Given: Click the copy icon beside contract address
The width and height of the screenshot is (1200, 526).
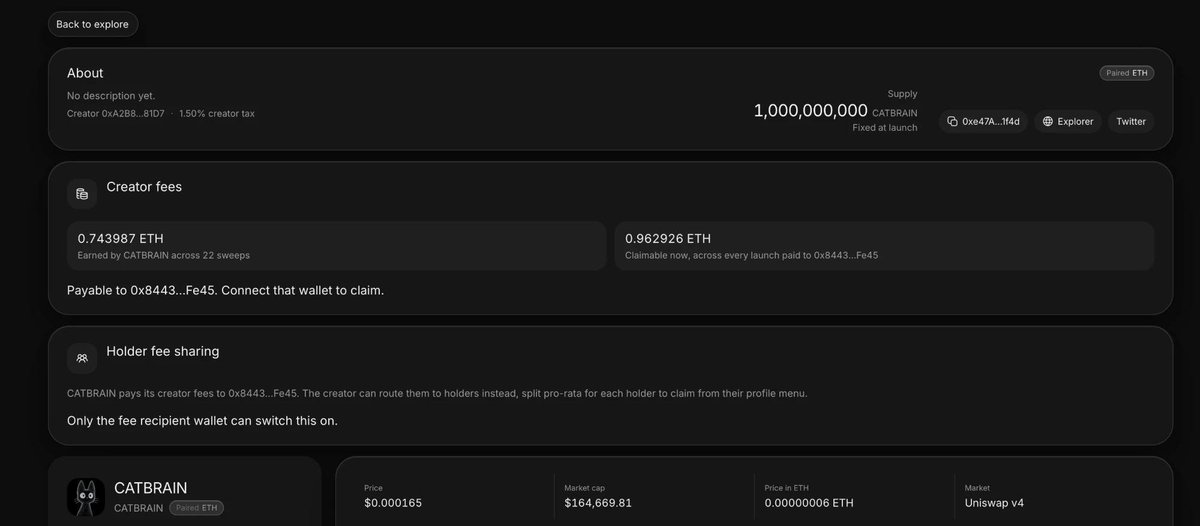Looking at the screenshot, I should (x=952, y=121).
